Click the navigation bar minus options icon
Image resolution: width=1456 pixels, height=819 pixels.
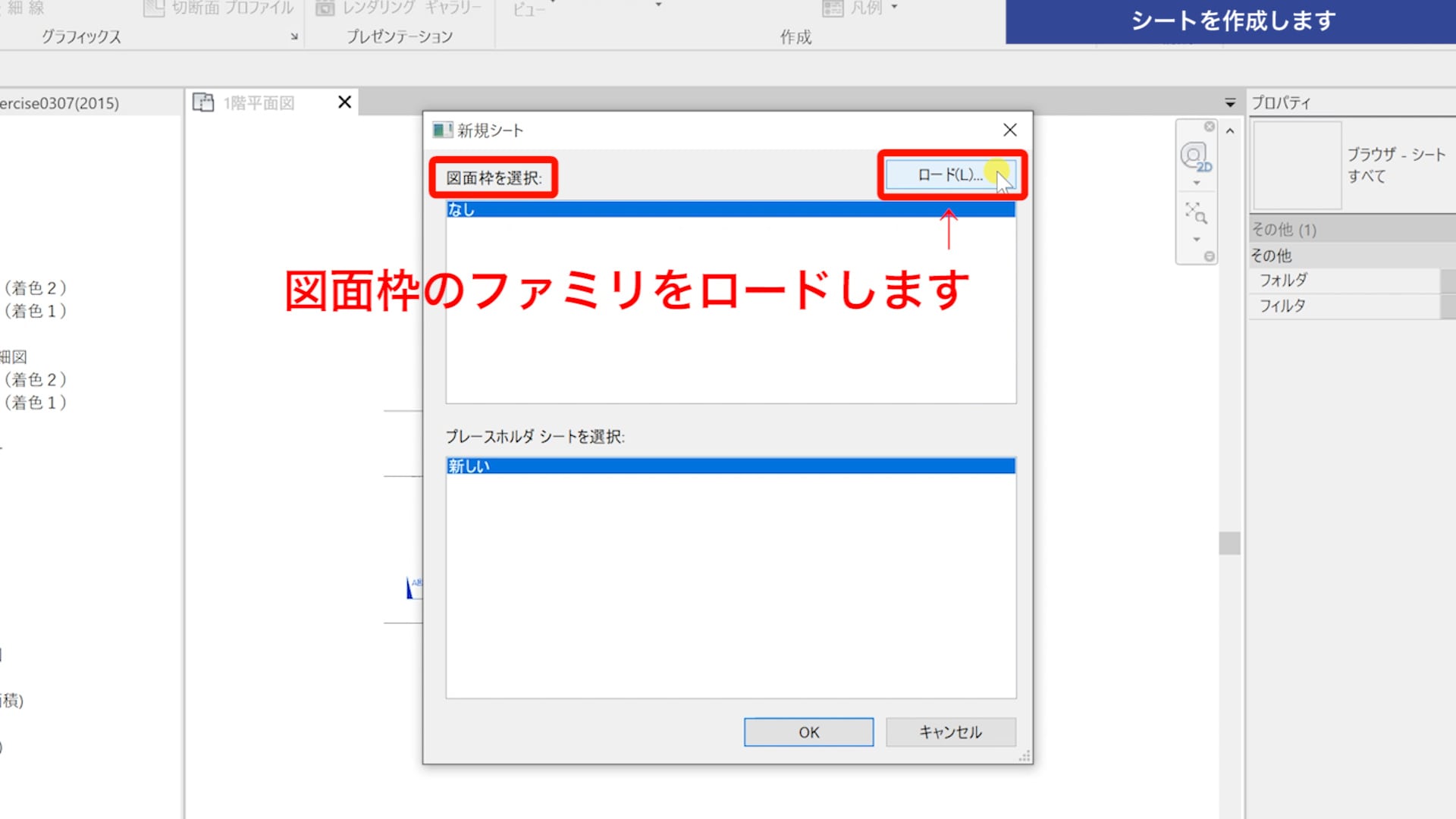1210,256
